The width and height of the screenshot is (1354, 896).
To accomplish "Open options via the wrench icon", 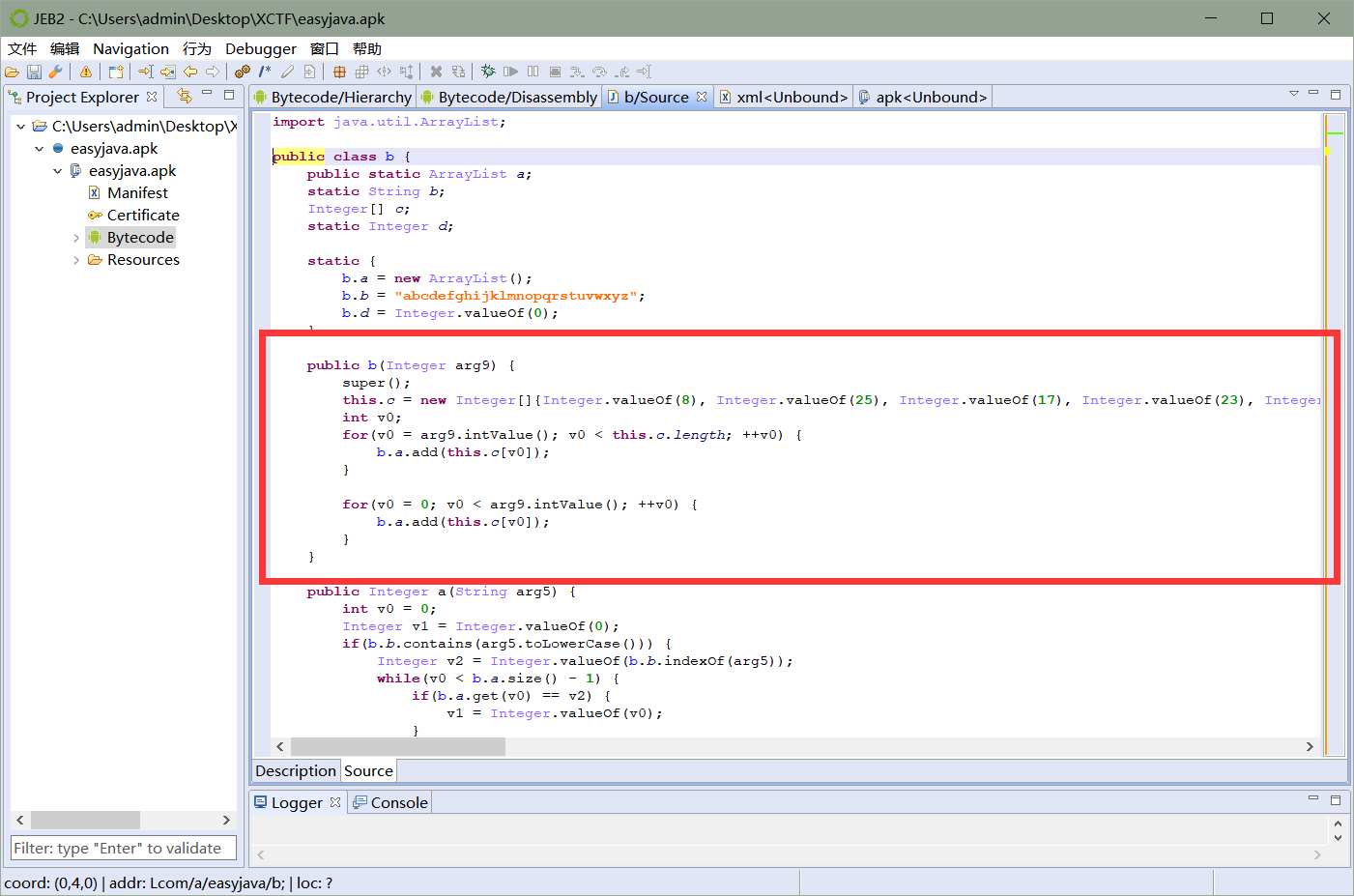I will click(55, 72).
